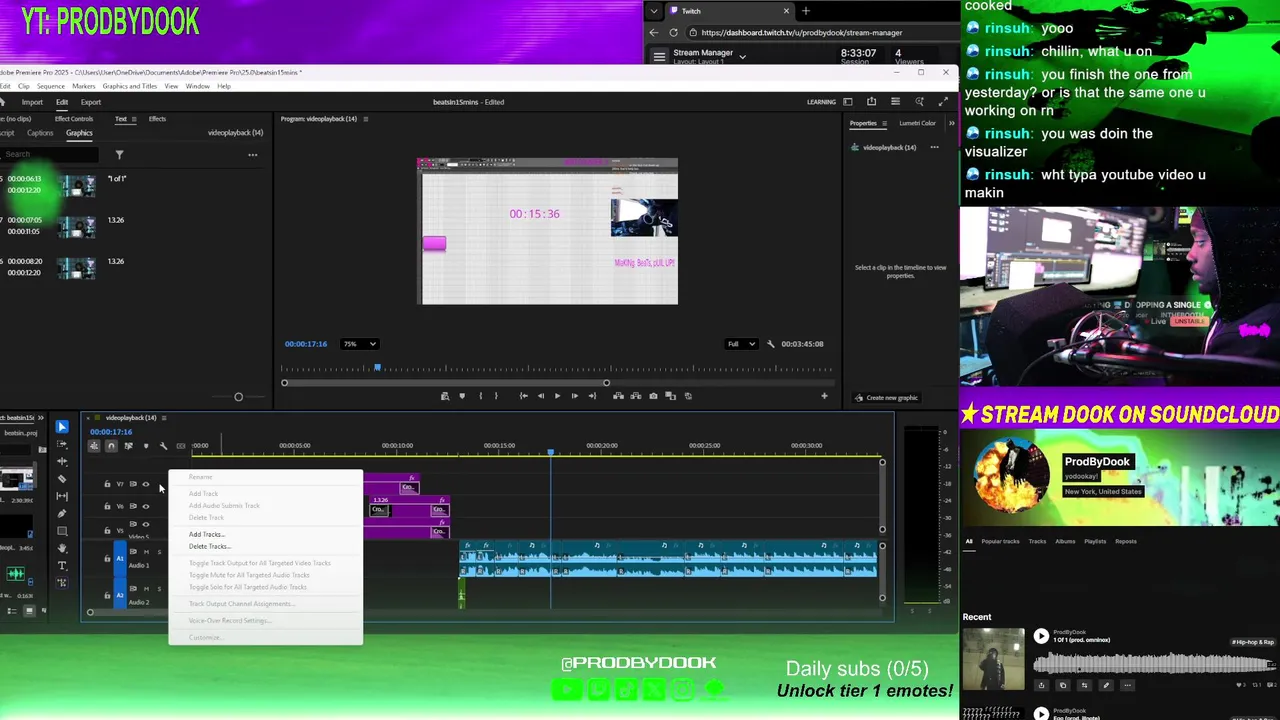Click the timeline wrench settings icon

[163, 446]
